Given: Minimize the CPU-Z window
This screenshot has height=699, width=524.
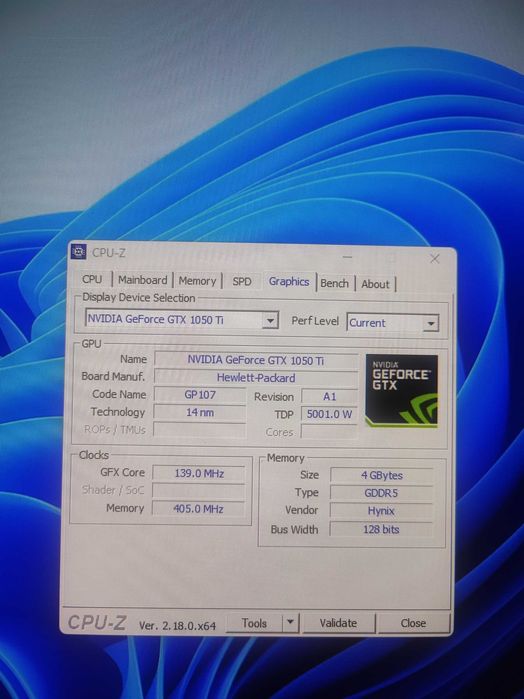Looking at the screenshot, I should (x=348, y=257).
